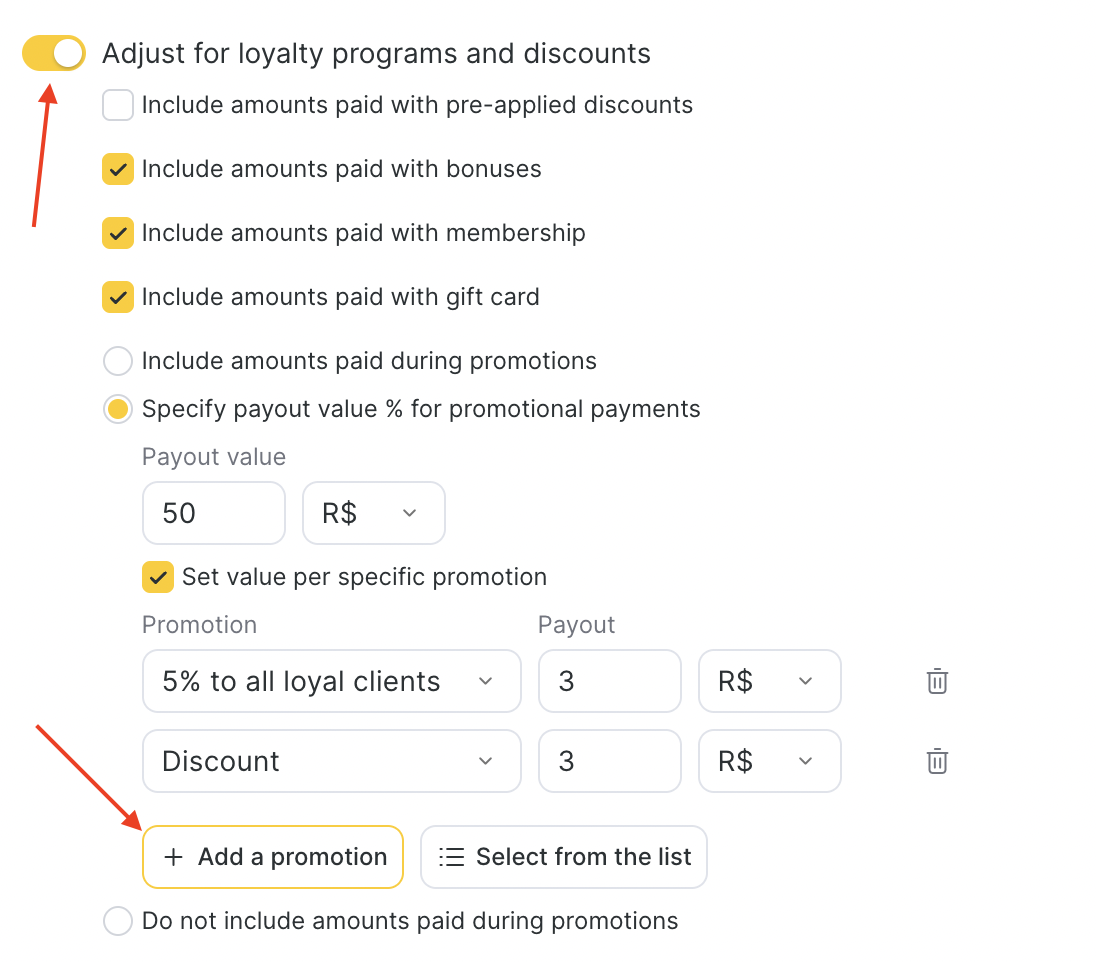Click the Add a promotion button
The width and height of the screenshot is (1096, 962).
click(273, 856)
